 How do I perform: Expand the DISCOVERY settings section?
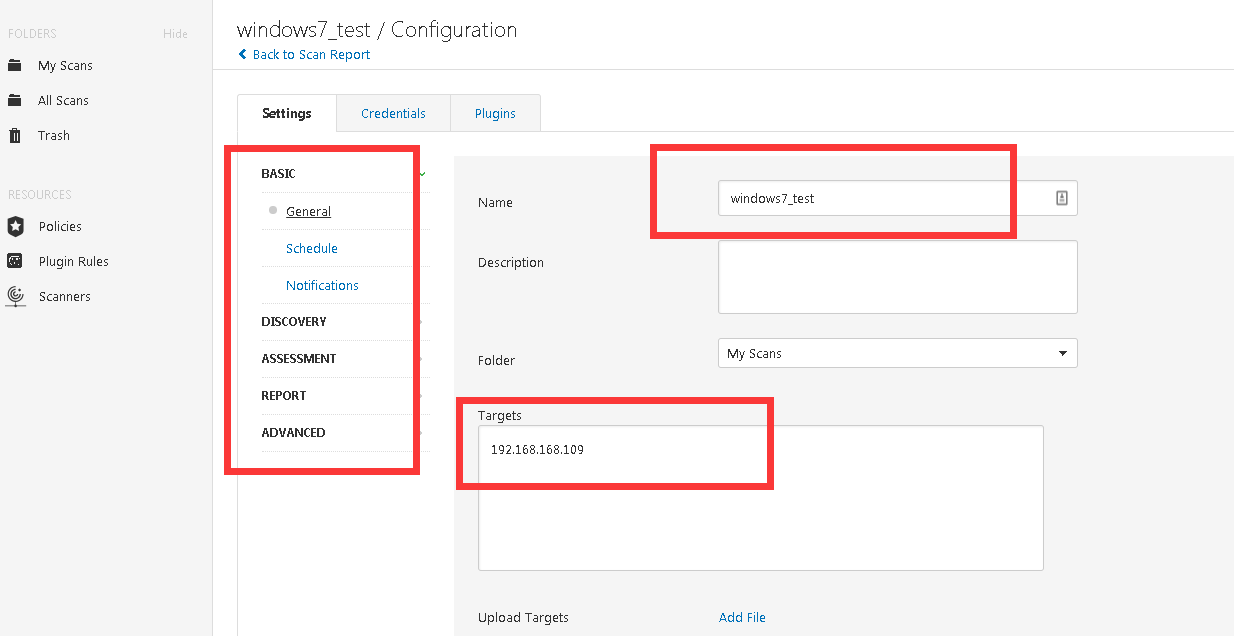click(294, 322)
